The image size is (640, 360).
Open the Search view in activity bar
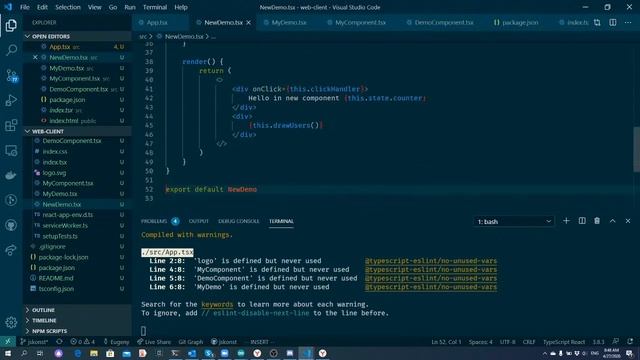(11, 50)
